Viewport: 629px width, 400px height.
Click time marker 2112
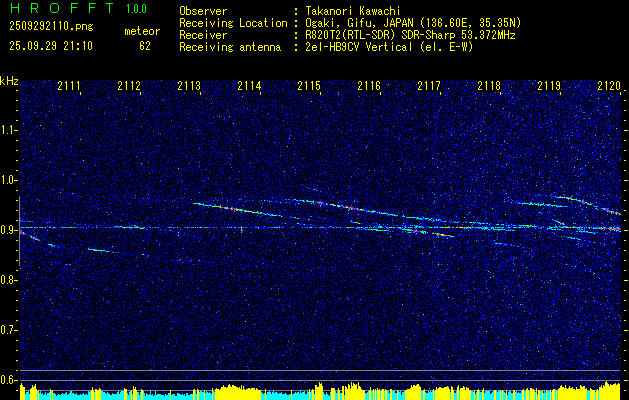129,86
